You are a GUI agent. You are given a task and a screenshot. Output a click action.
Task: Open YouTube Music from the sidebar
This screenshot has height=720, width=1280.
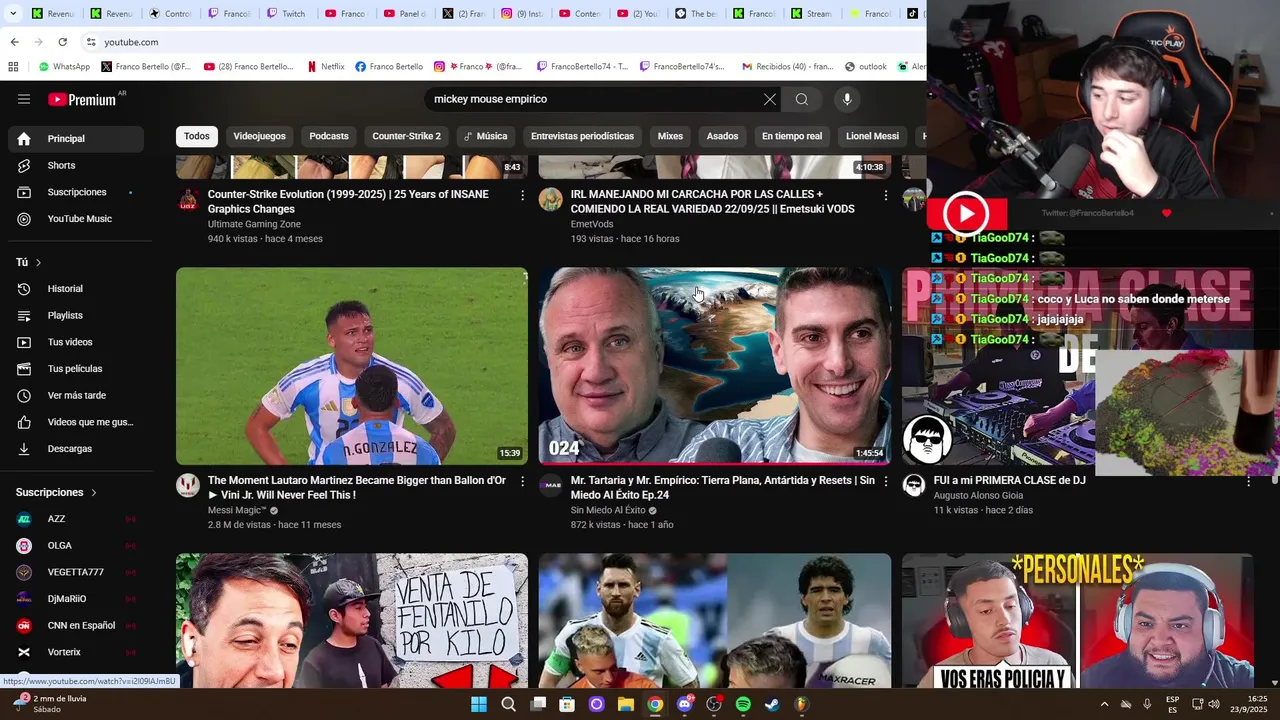point(76,219)
